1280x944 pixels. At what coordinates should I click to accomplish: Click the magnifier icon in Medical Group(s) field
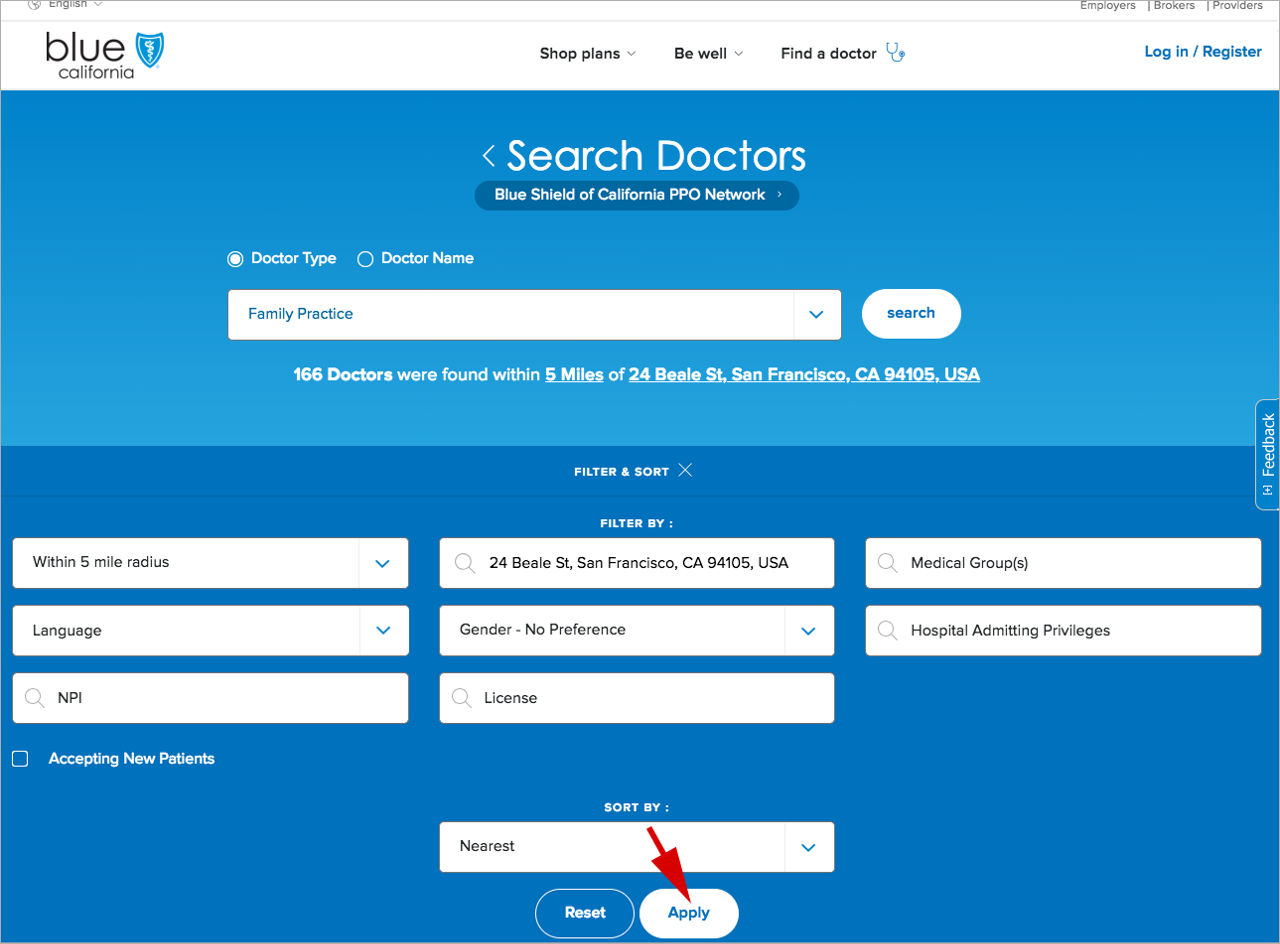(x=887, y=562)
